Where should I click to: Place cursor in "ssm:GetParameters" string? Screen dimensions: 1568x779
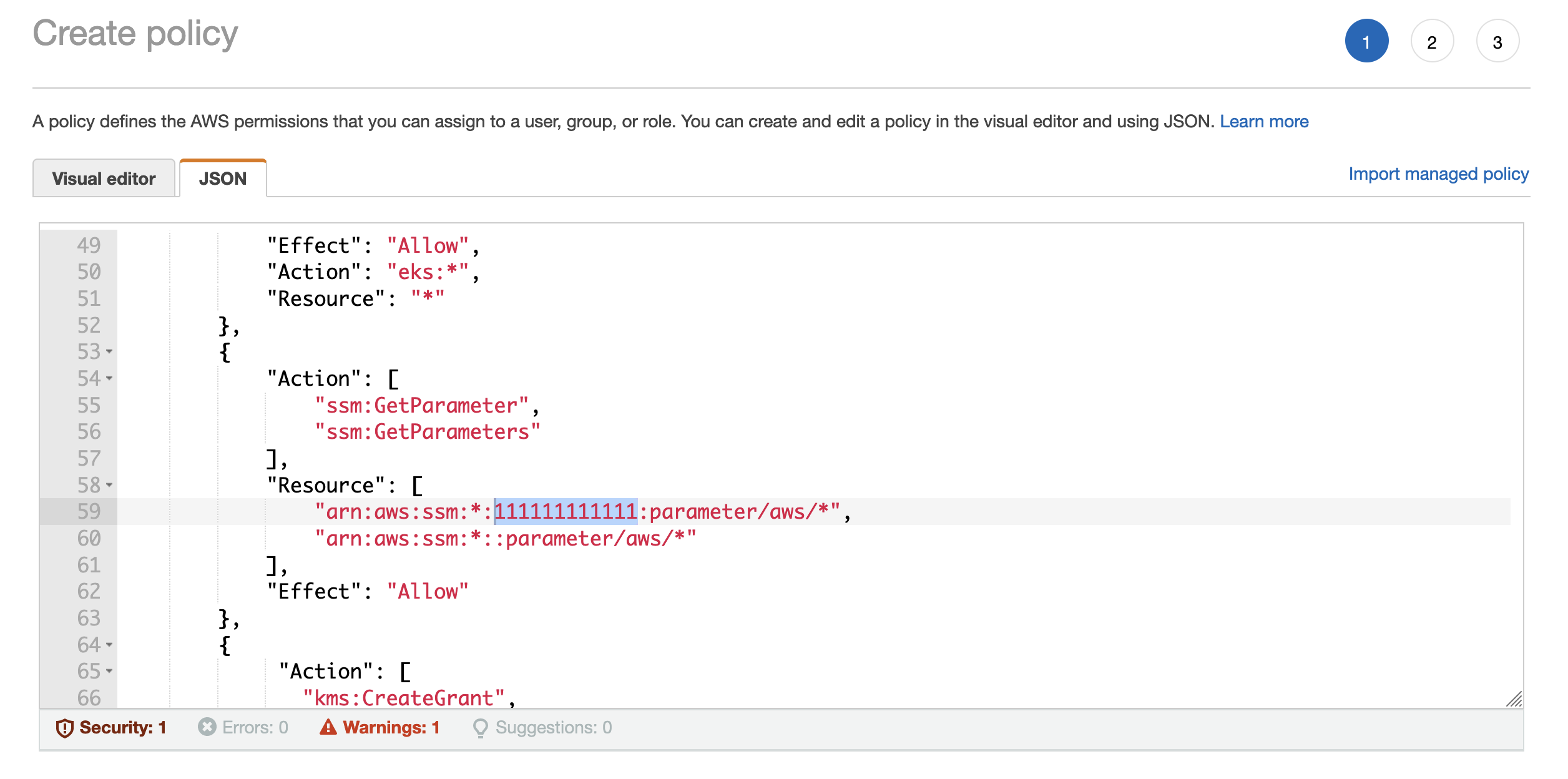click(x=428, y=432)
